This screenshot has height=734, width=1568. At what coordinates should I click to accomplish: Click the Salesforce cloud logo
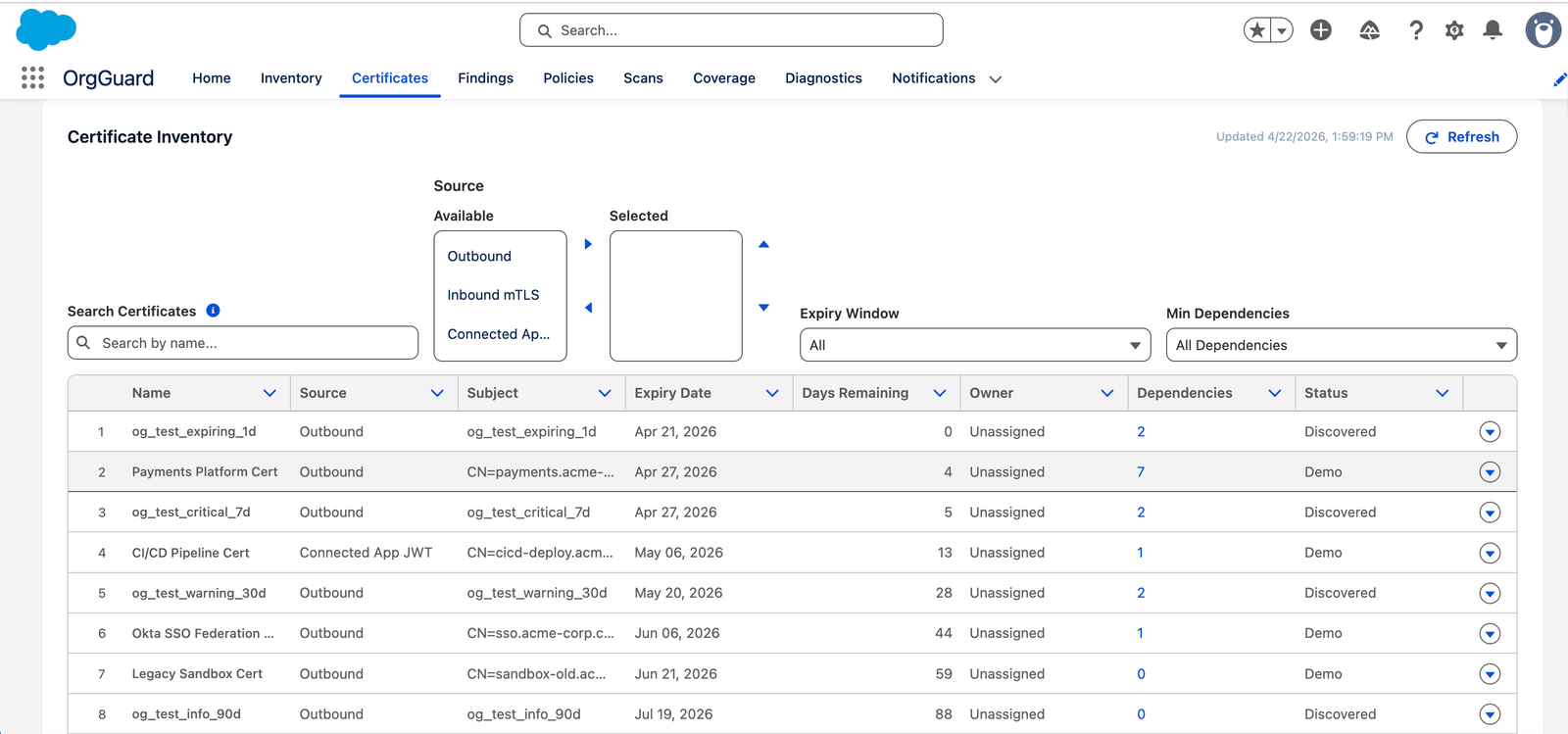(x=46, y=29)
